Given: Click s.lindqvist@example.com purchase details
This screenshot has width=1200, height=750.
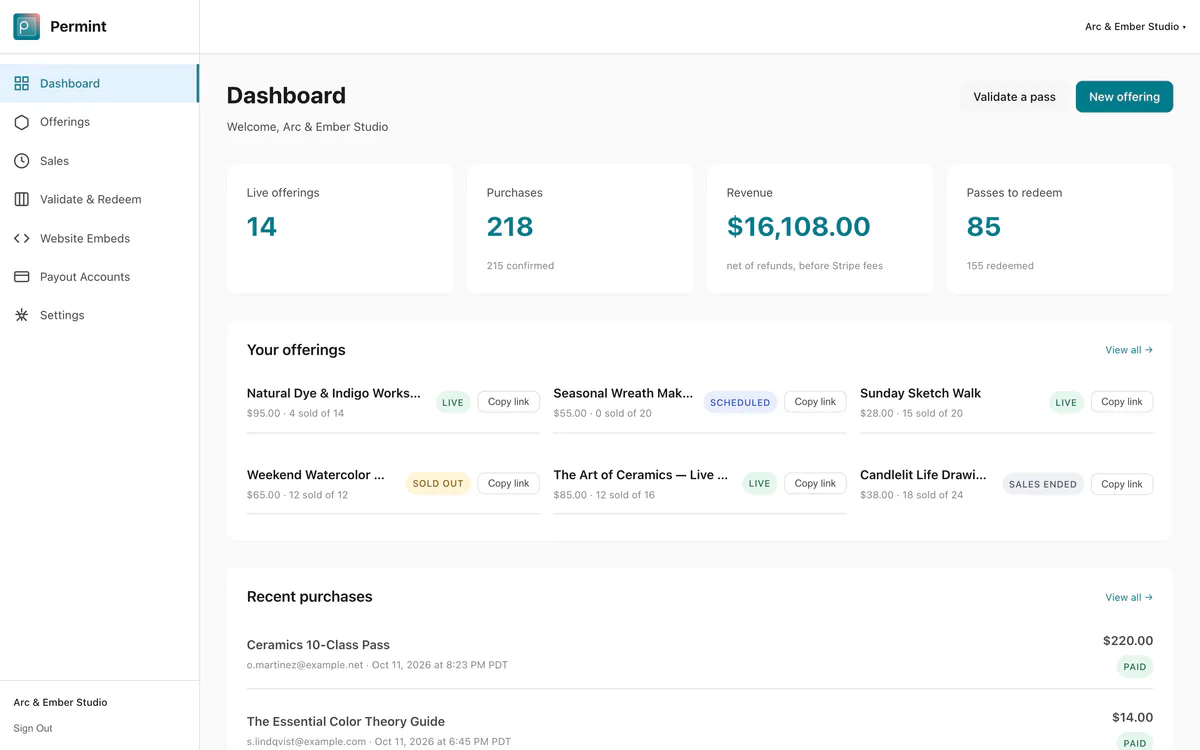Looking at the screenshot, I should pyautogui.click(x=379, y=742).
